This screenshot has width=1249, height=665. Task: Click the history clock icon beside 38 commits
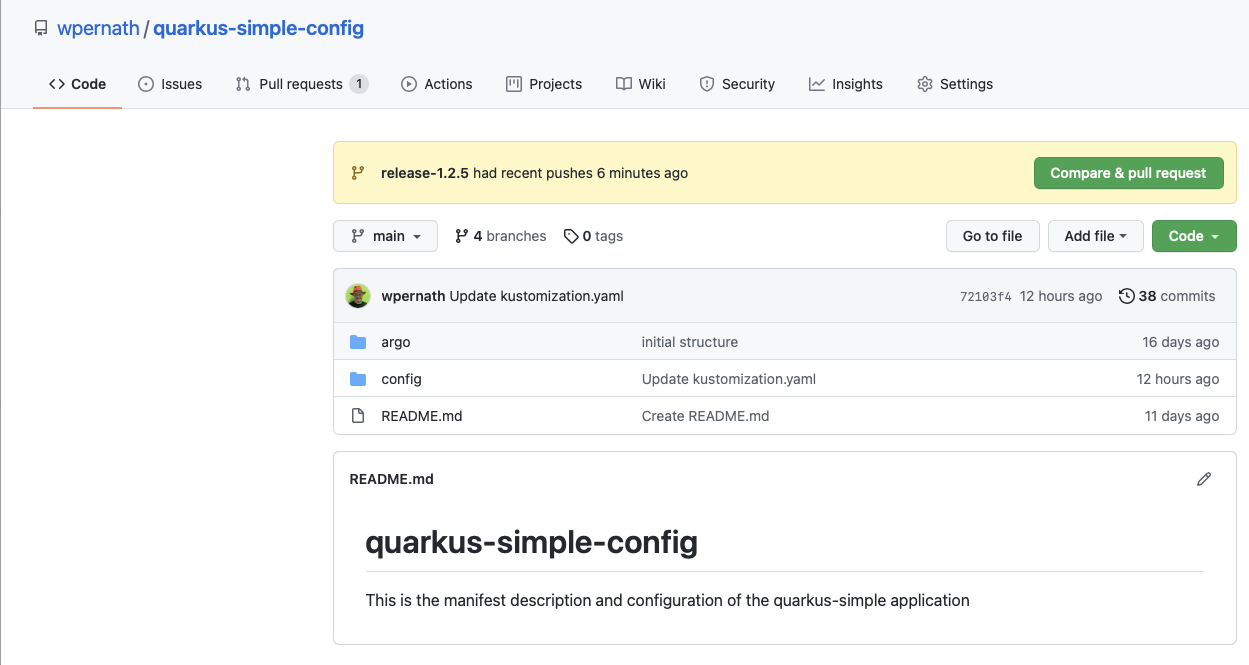point(1127,296)
